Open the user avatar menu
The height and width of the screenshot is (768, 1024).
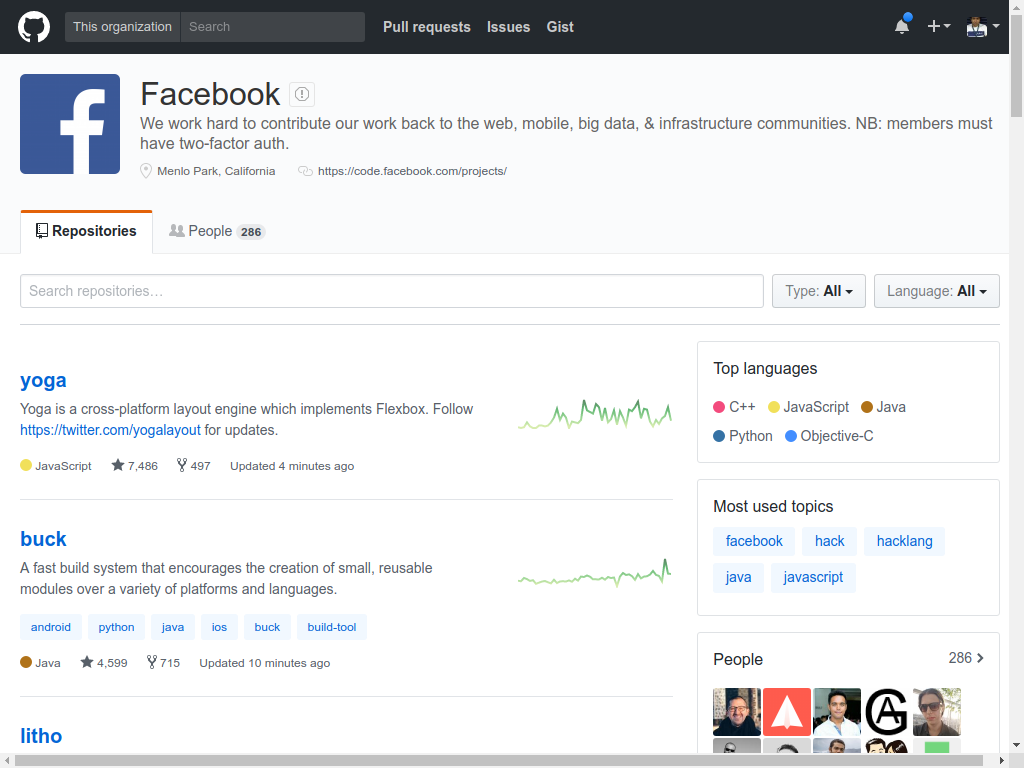[983, 26]
